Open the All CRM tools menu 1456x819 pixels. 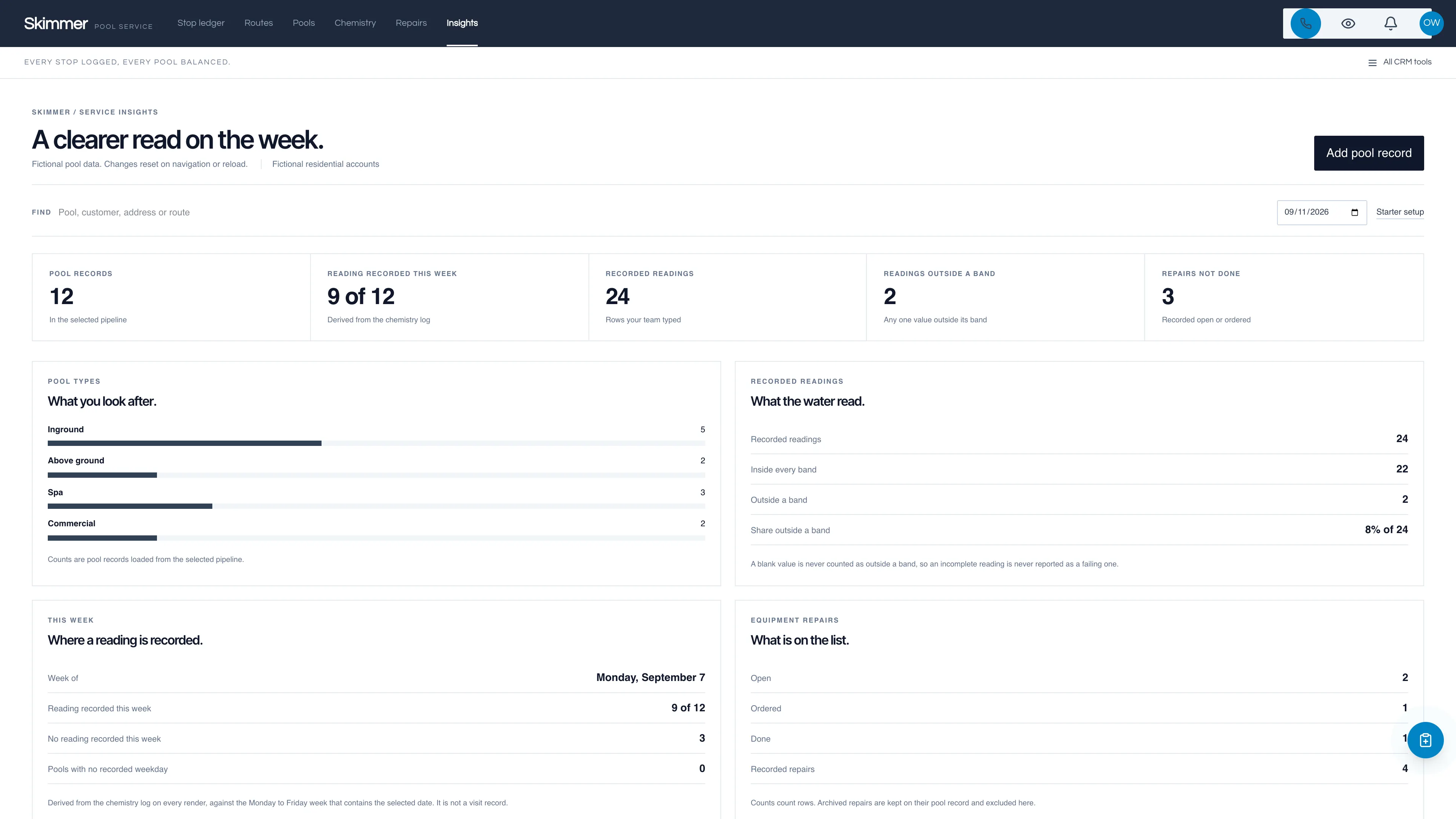1400,62
